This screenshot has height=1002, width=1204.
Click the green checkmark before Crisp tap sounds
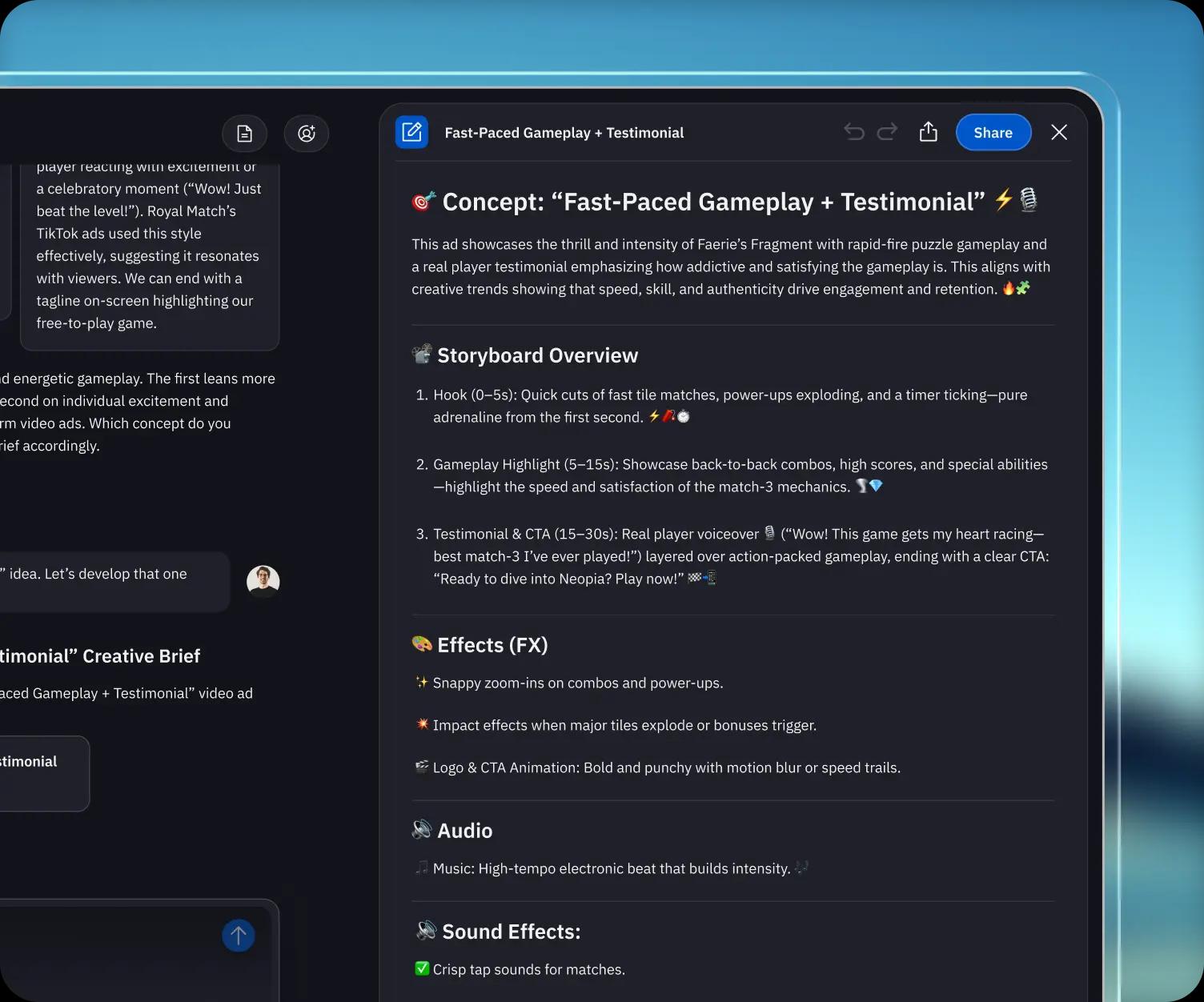click(x=422, y=968)
